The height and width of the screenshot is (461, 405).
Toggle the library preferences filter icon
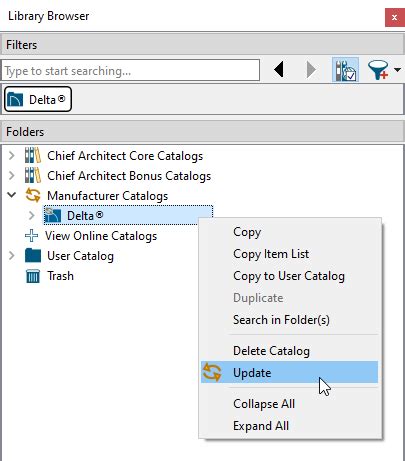point(345,70)
